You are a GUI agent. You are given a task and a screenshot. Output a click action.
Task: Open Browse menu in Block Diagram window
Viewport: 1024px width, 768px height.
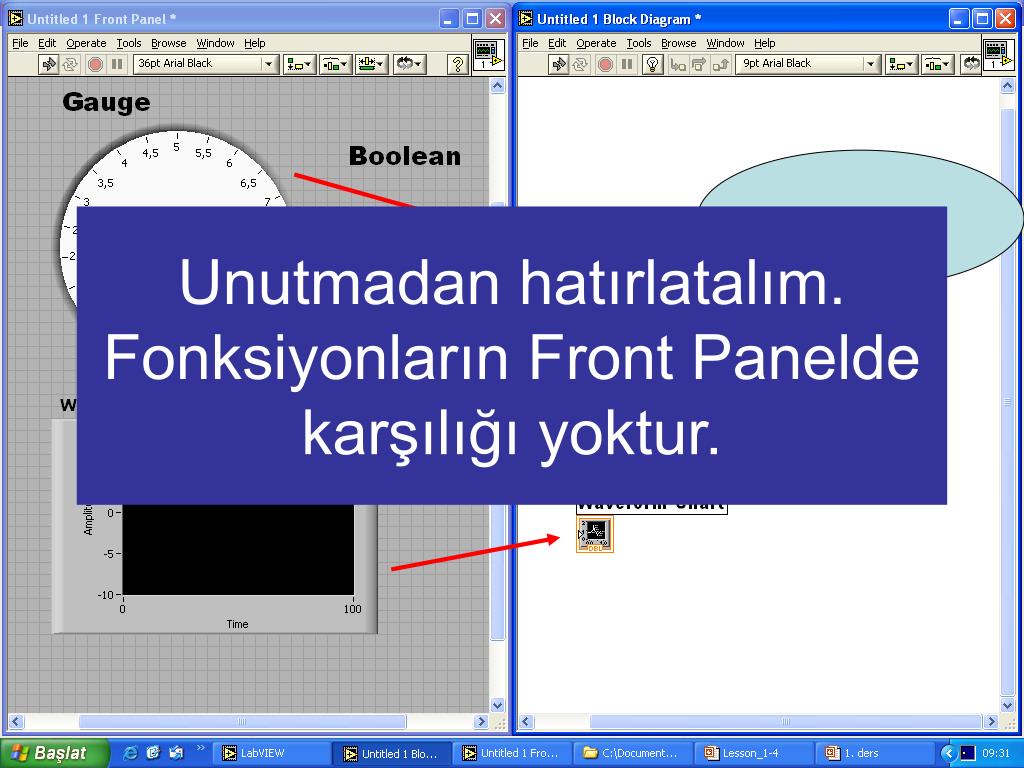pyautogui.click(x=679, y=43)
